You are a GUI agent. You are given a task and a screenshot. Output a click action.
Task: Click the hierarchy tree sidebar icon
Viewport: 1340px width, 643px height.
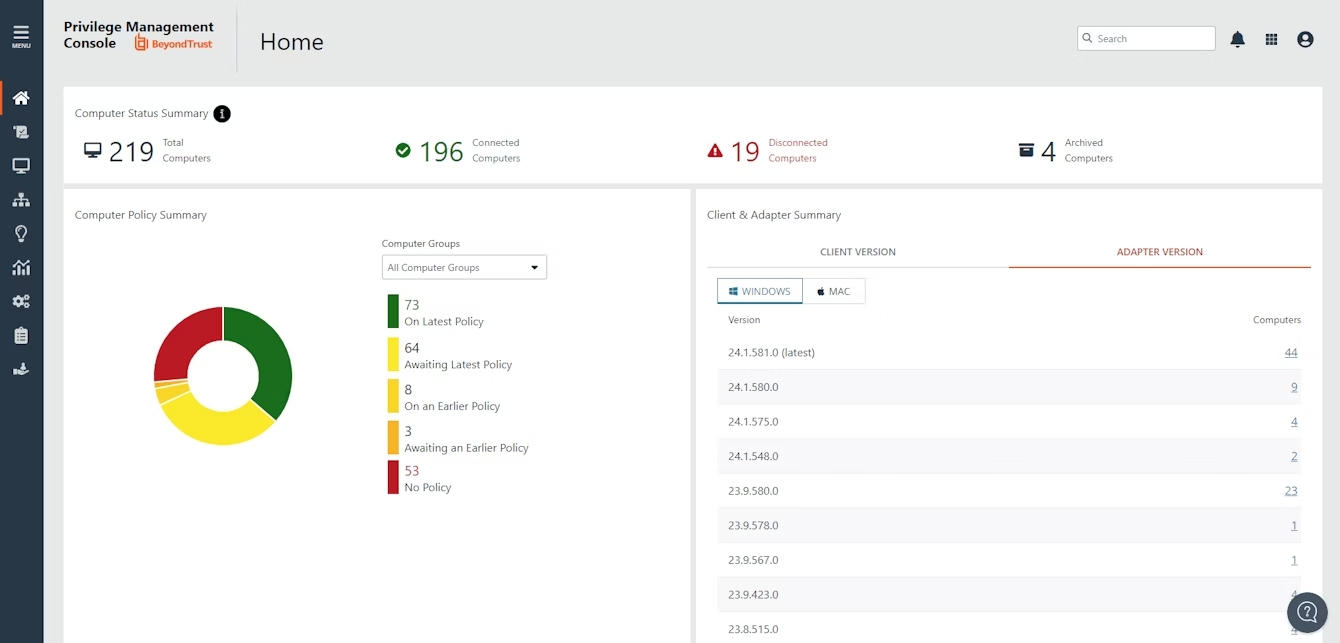21,200
